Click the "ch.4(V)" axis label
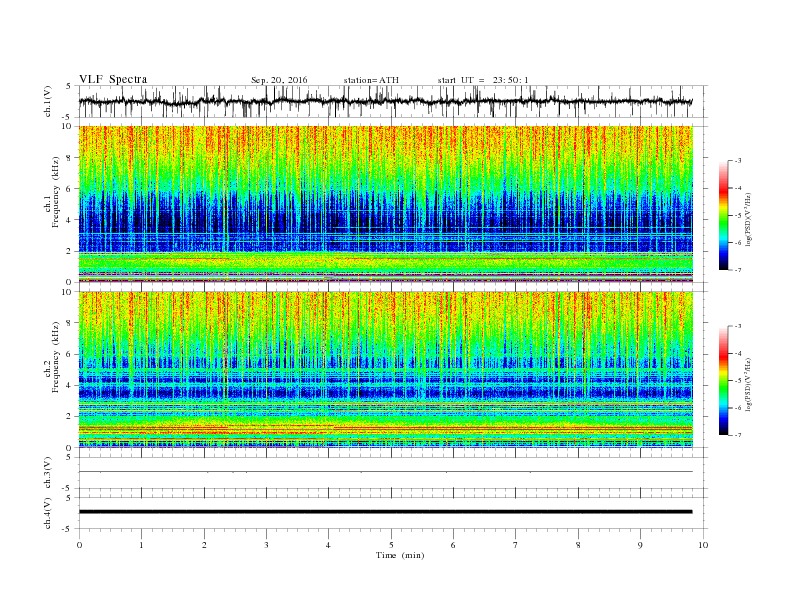792x612 pixels. click(x=48, y=513)
